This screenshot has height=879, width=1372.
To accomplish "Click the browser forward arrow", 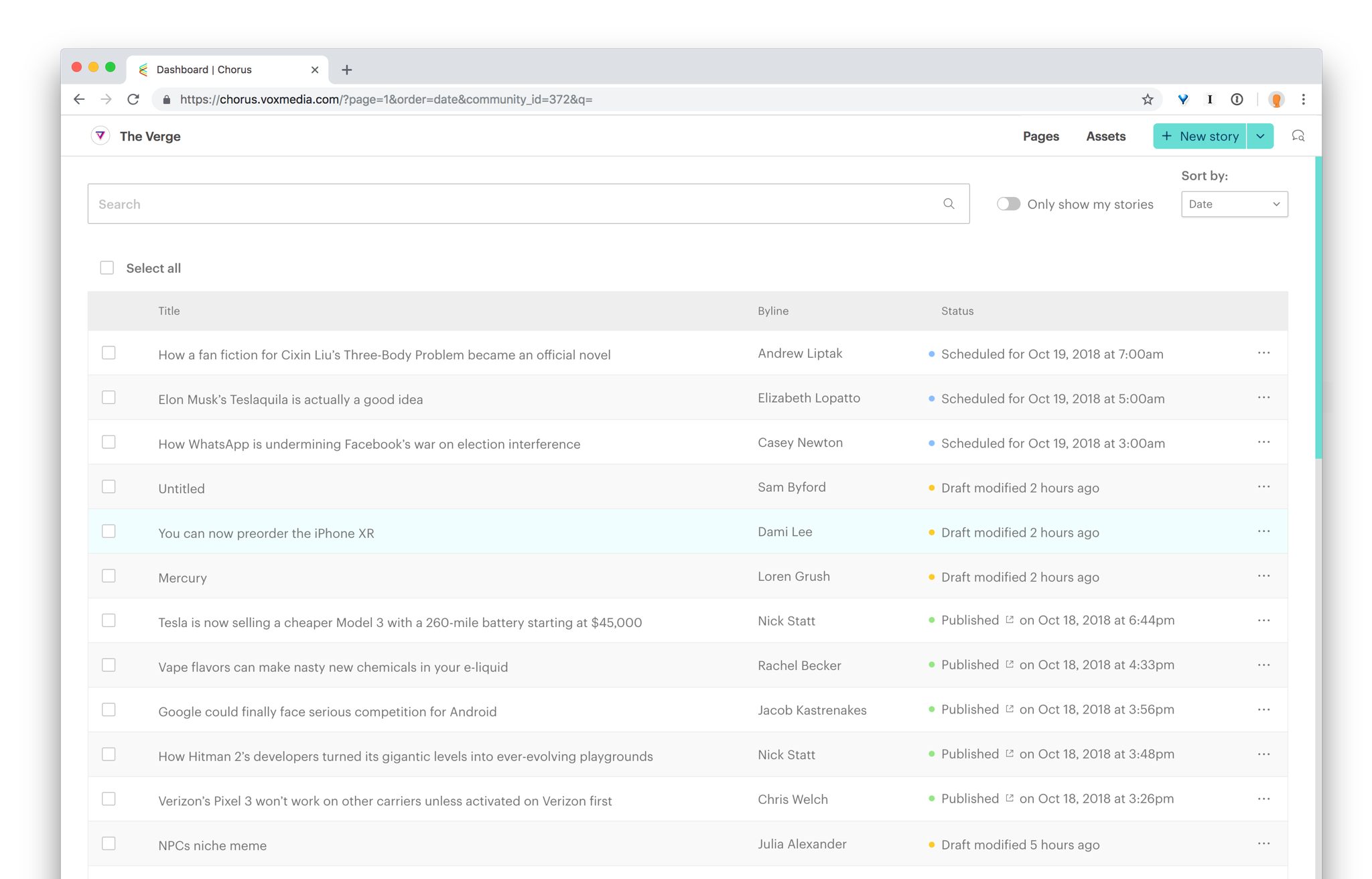I will coord(106,99).
